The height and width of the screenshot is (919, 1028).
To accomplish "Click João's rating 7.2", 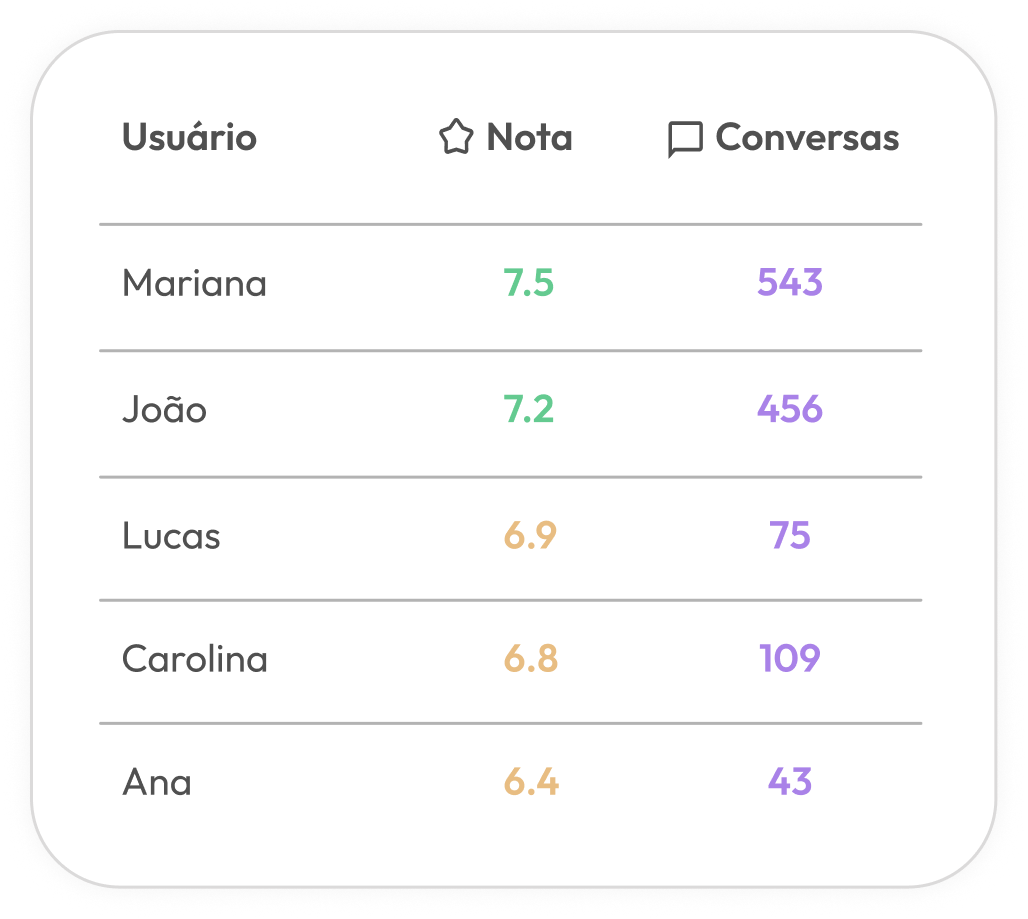I will [x=529, y=409].
